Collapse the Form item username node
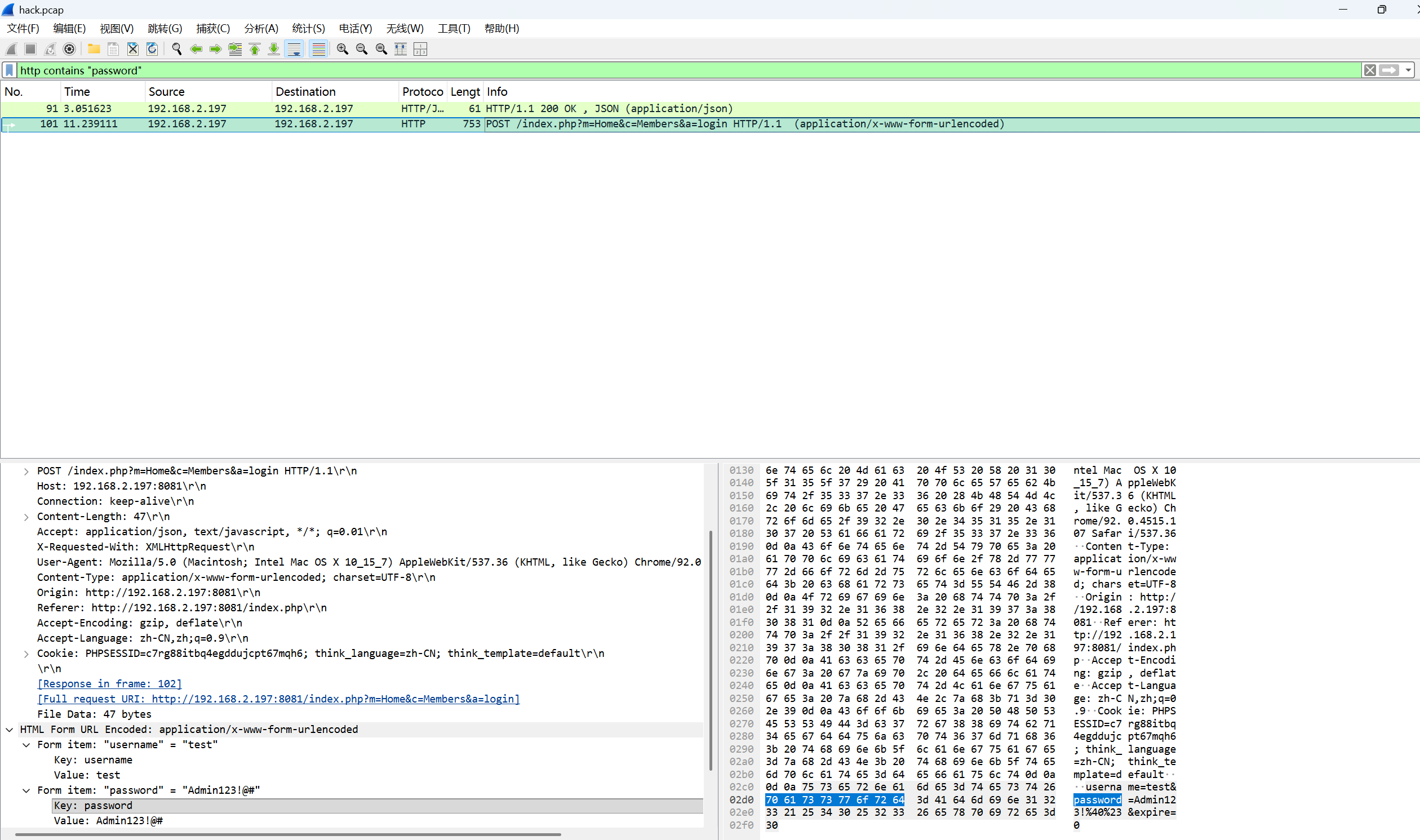The image size is (1420, 840). tap(26, 745)
